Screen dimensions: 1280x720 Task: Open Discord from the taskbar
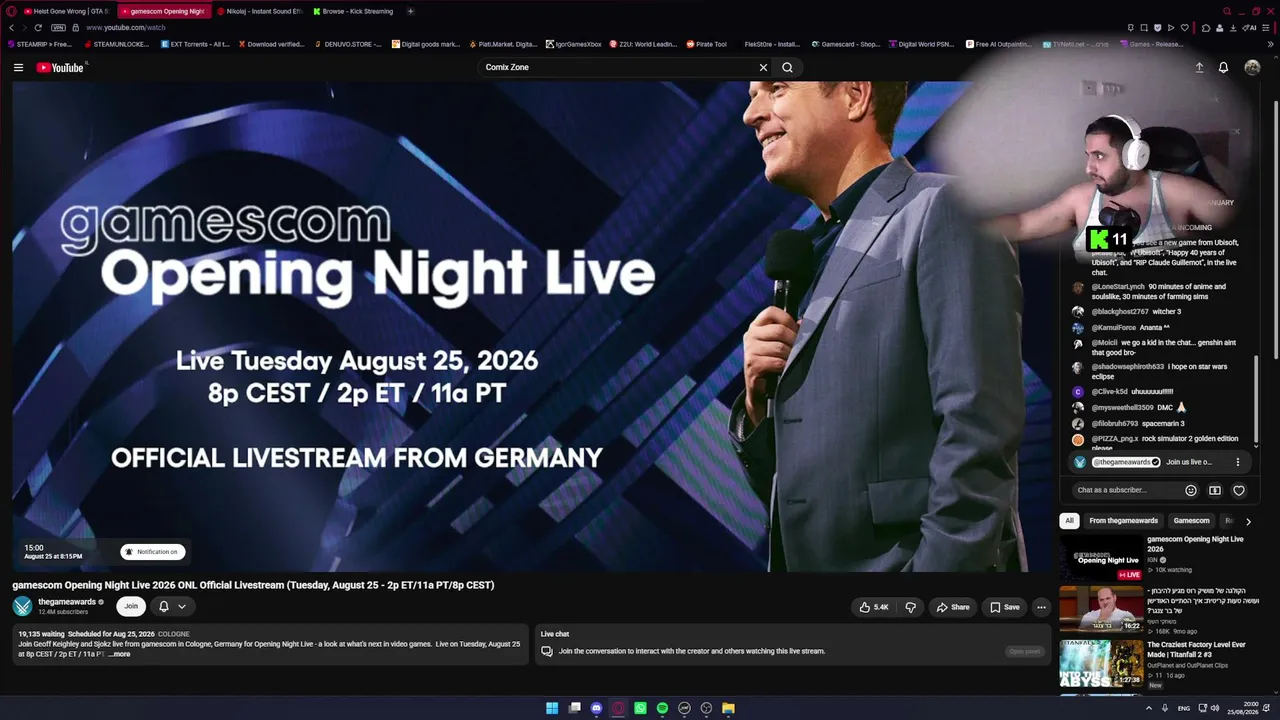[x=596, y=708]
